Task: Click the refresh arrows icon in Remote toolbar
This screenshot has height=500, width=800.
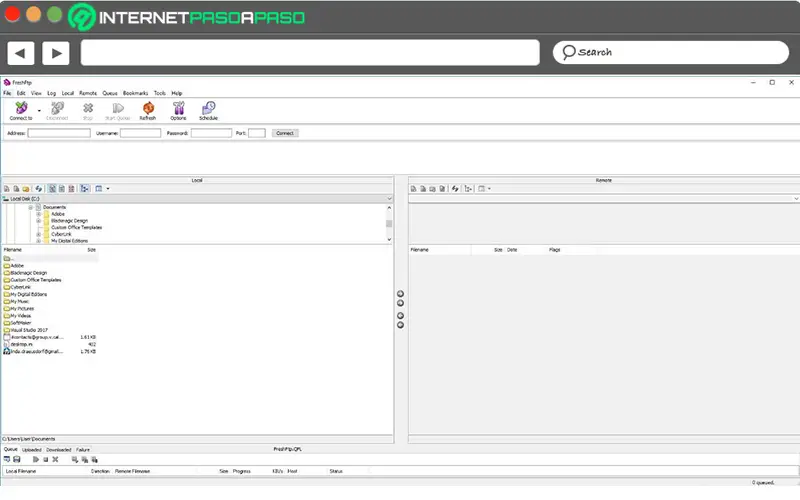Action: tap(455, 189)
